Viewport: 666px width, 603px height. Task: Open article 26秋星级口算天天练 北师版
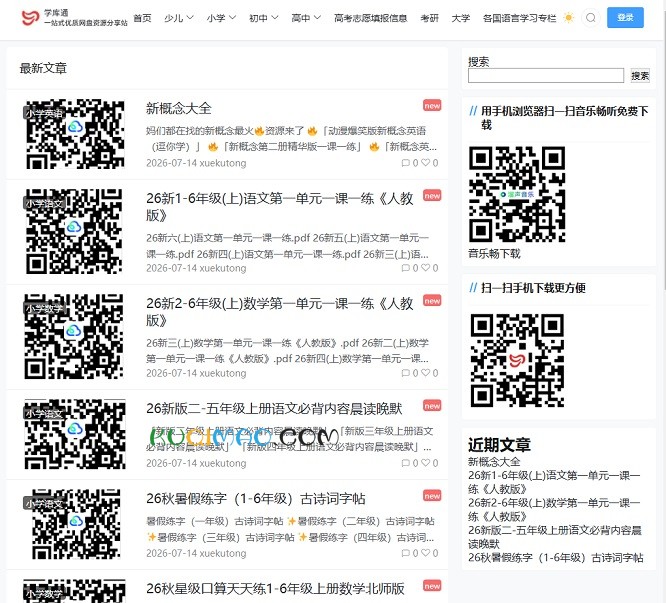tap(275, 589)
